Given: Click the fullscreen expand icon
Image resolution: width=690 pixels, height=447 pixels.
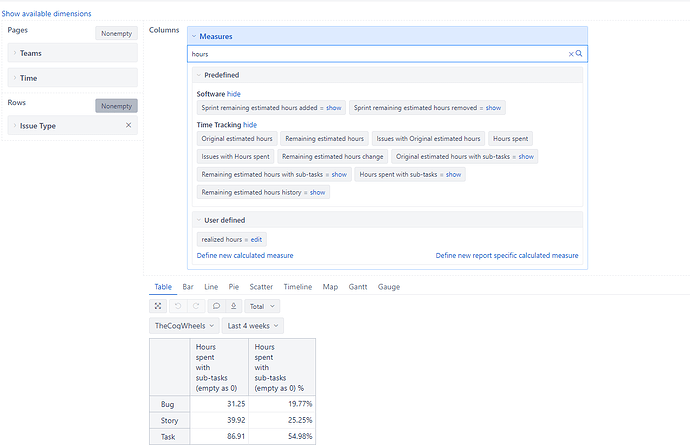Looking at the screenshot, I should click(158, 306).
